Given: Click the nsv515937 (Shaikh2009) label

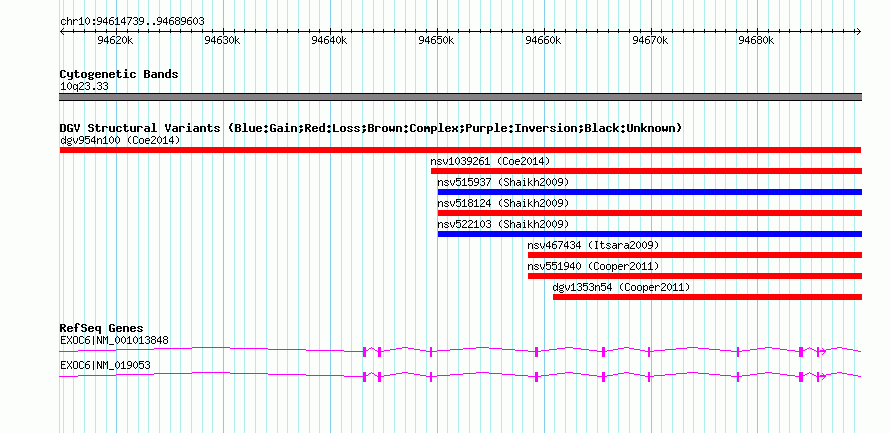Looking at the screenshot, I should point(503,182).
